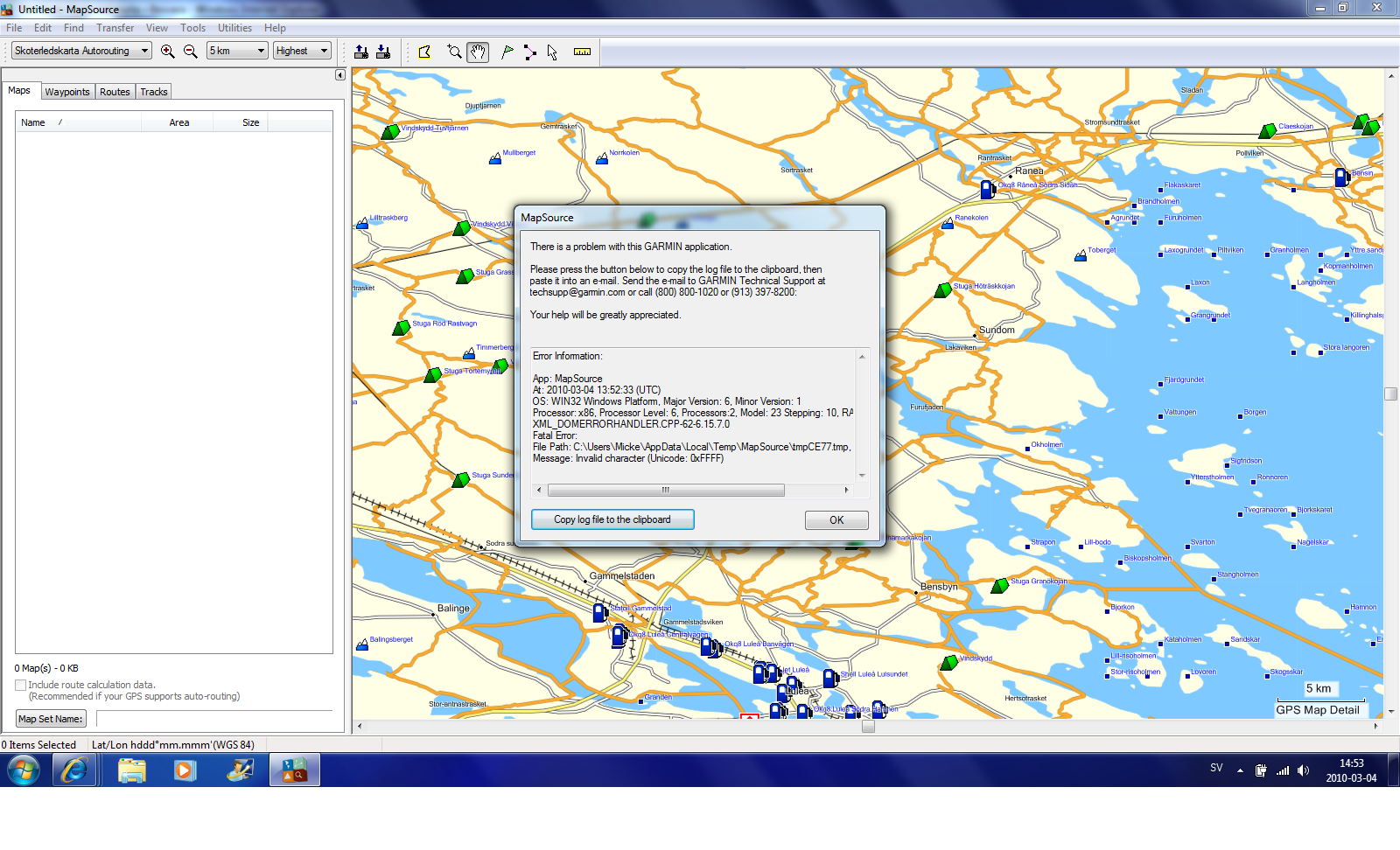The image size is (1400, 850).
Task: Select the Zoom tool icon
Action: (454, 52)
